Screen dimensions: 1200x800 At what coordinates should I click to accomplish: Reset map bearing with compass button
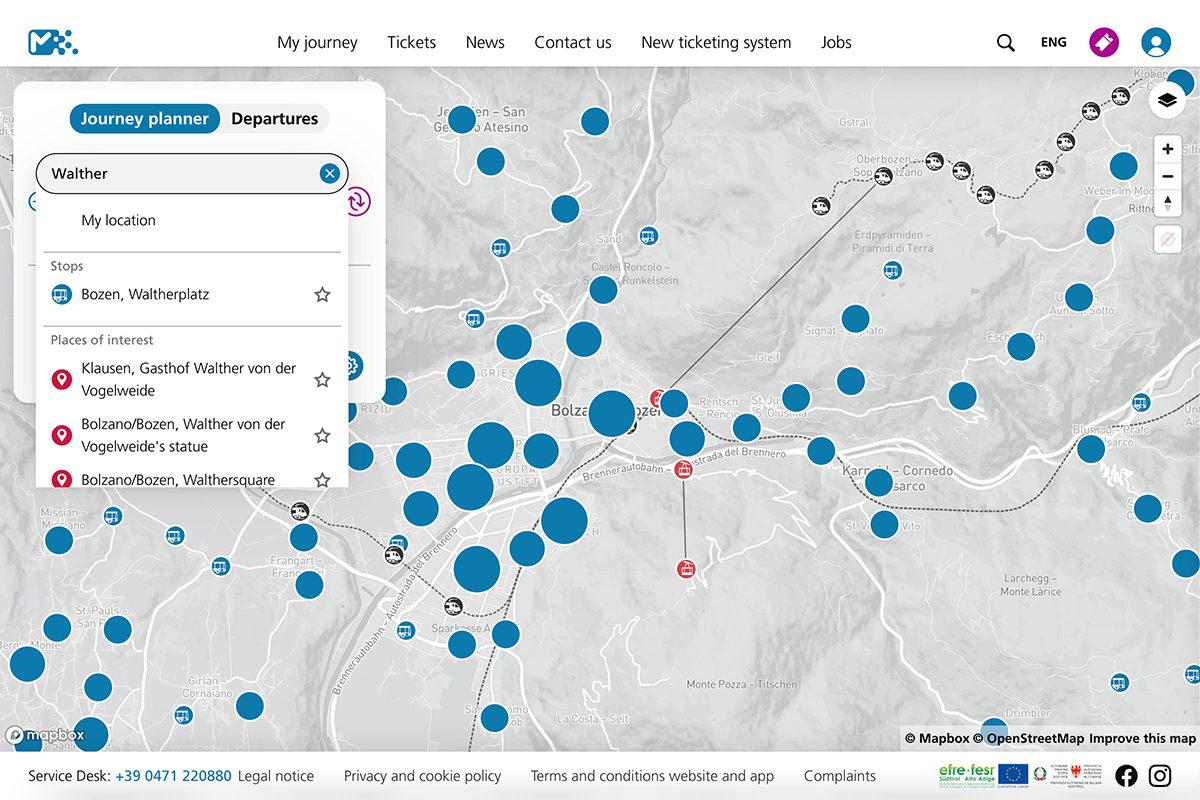pos(1167,204)
